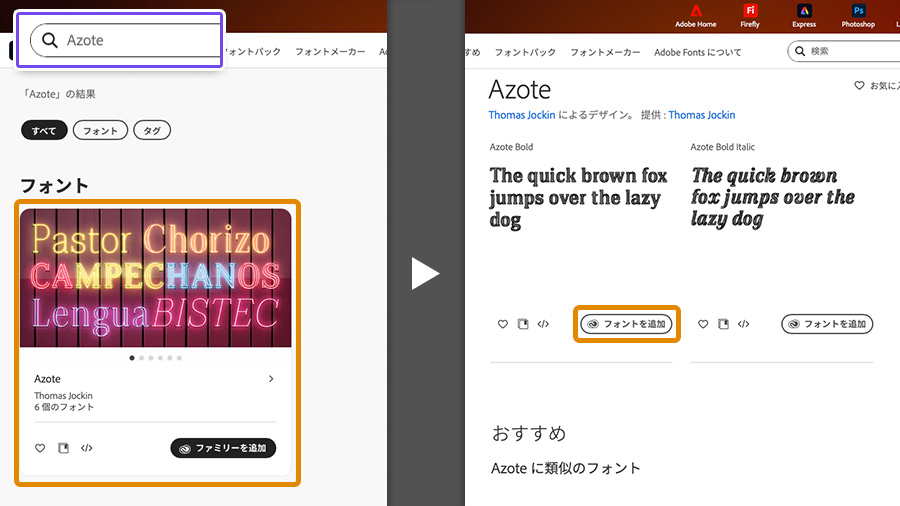900x506 pixels.
Task: Click the Azote Bold sample text
Action: click(x=579, y=197)
